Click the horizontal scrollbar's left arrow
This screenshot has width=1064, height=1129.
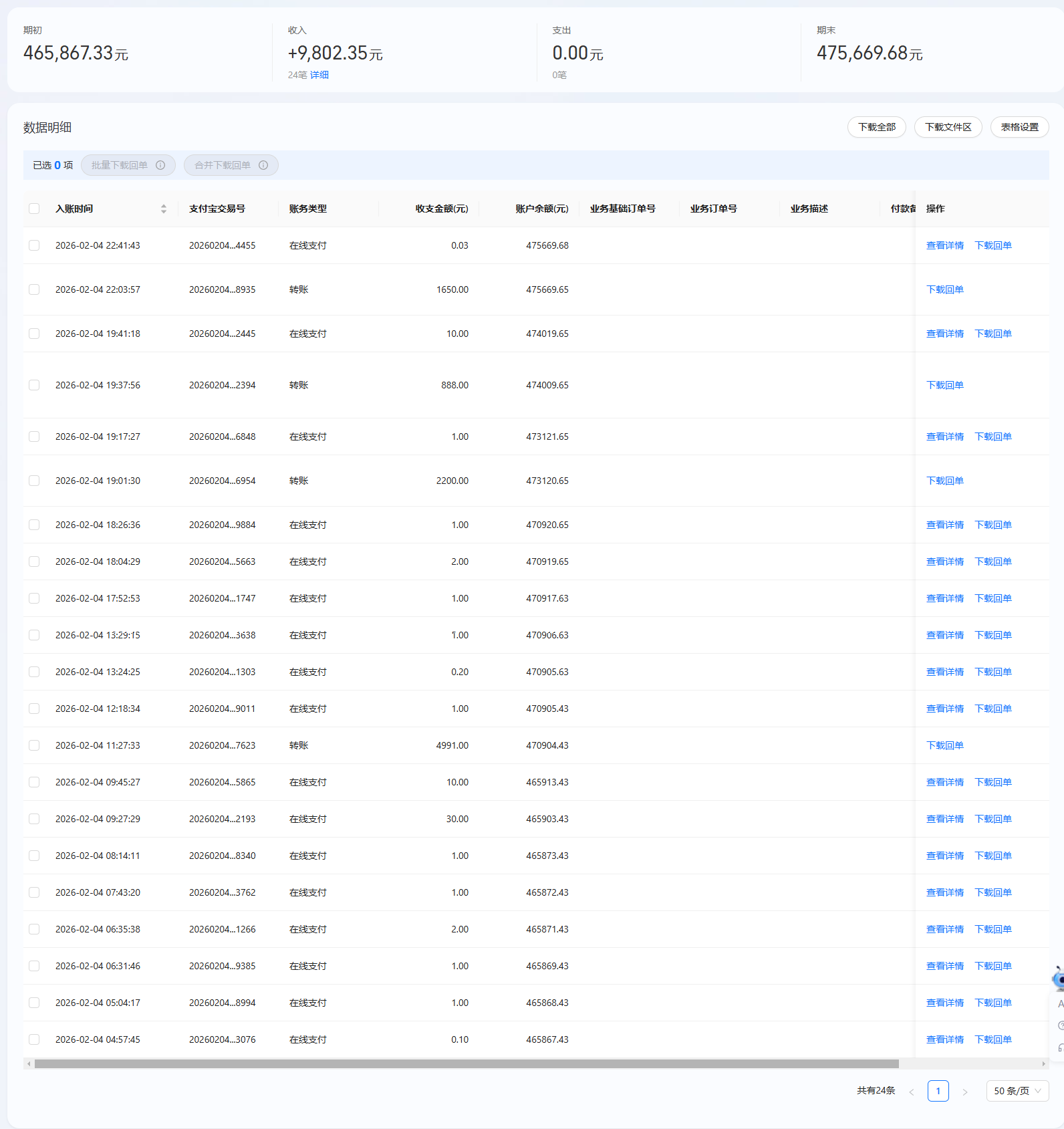point(29,1063)
